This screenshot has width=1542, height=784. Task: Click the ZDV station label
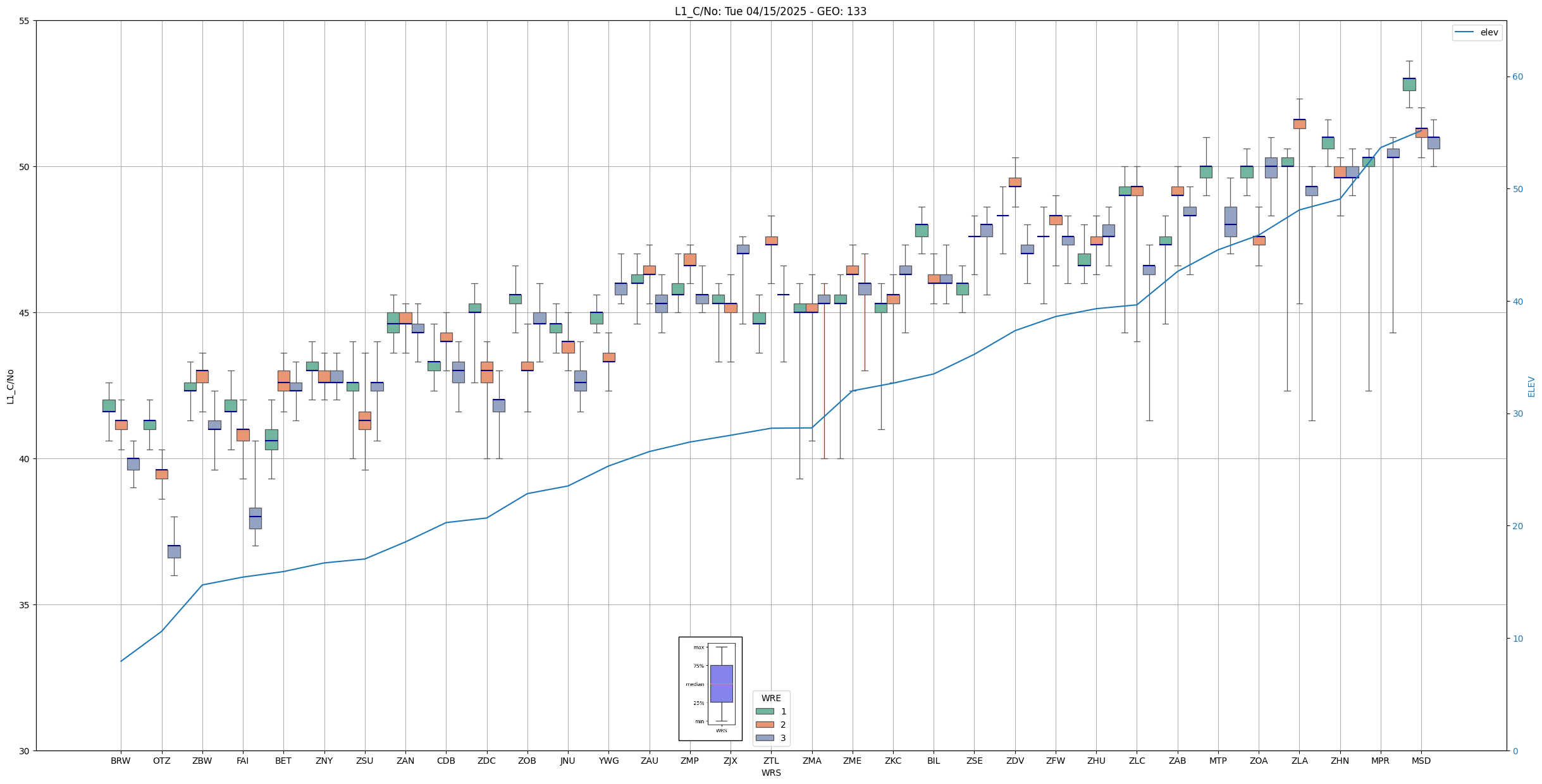pyautogui.click(x=1015, y=761)
